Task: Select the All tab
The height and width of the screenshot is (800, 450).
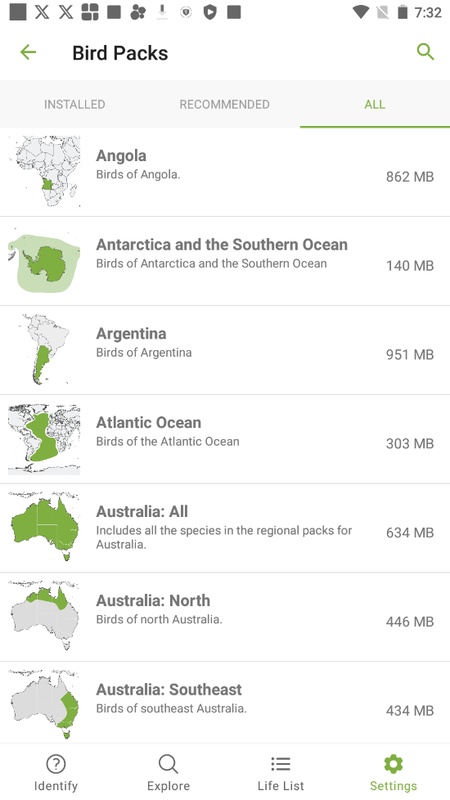Action: click(x=375, y=104)
